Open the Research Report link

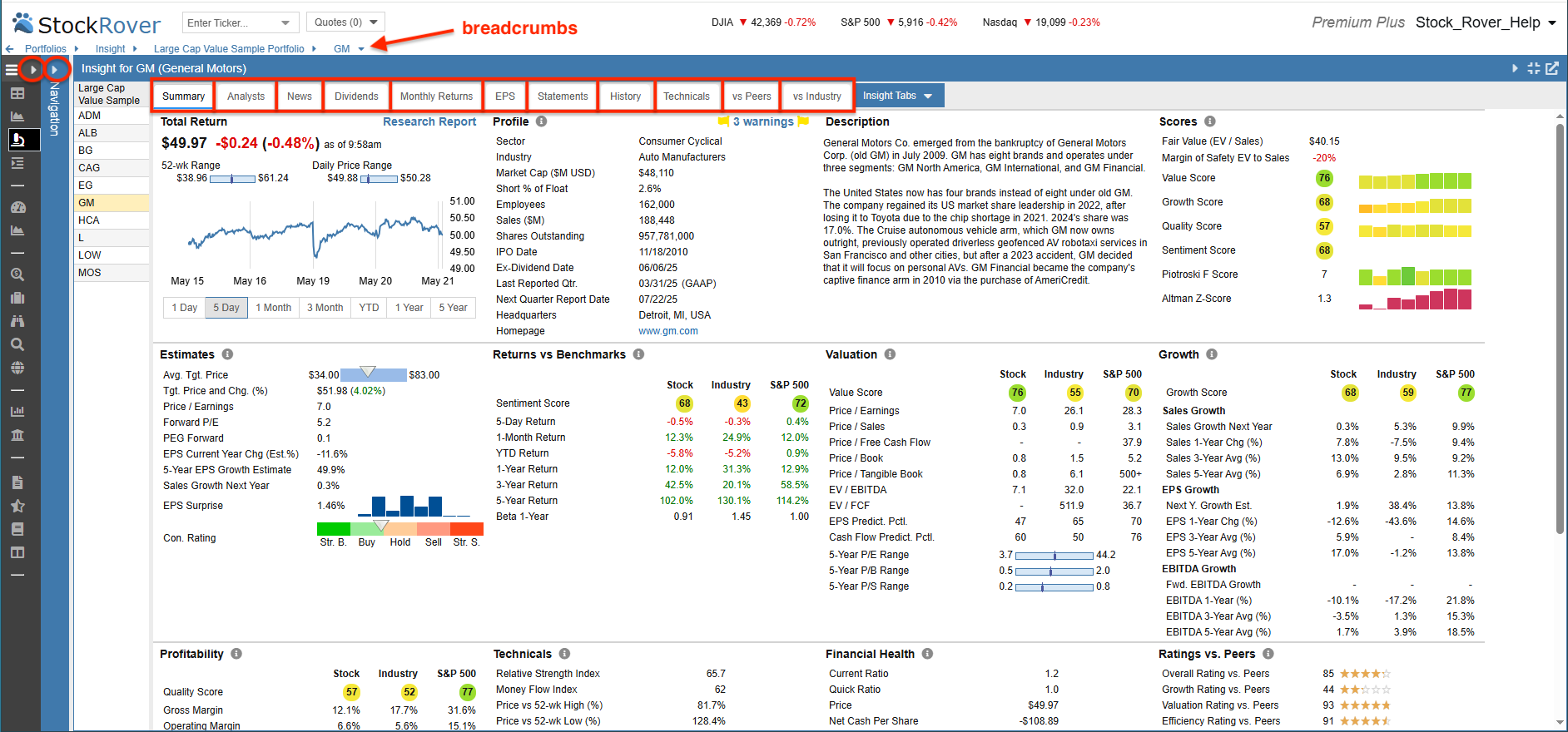(x=429, y=121)
